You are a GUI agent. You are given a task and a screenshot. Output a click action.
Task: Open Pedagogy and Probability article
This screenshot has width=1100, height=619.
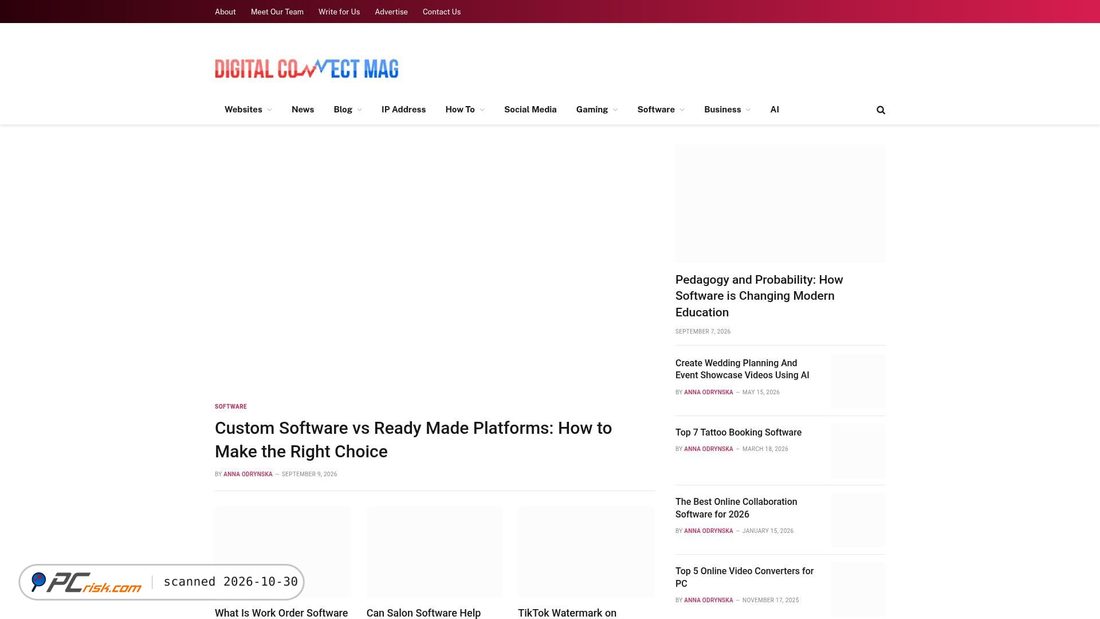tap(759, 295)
